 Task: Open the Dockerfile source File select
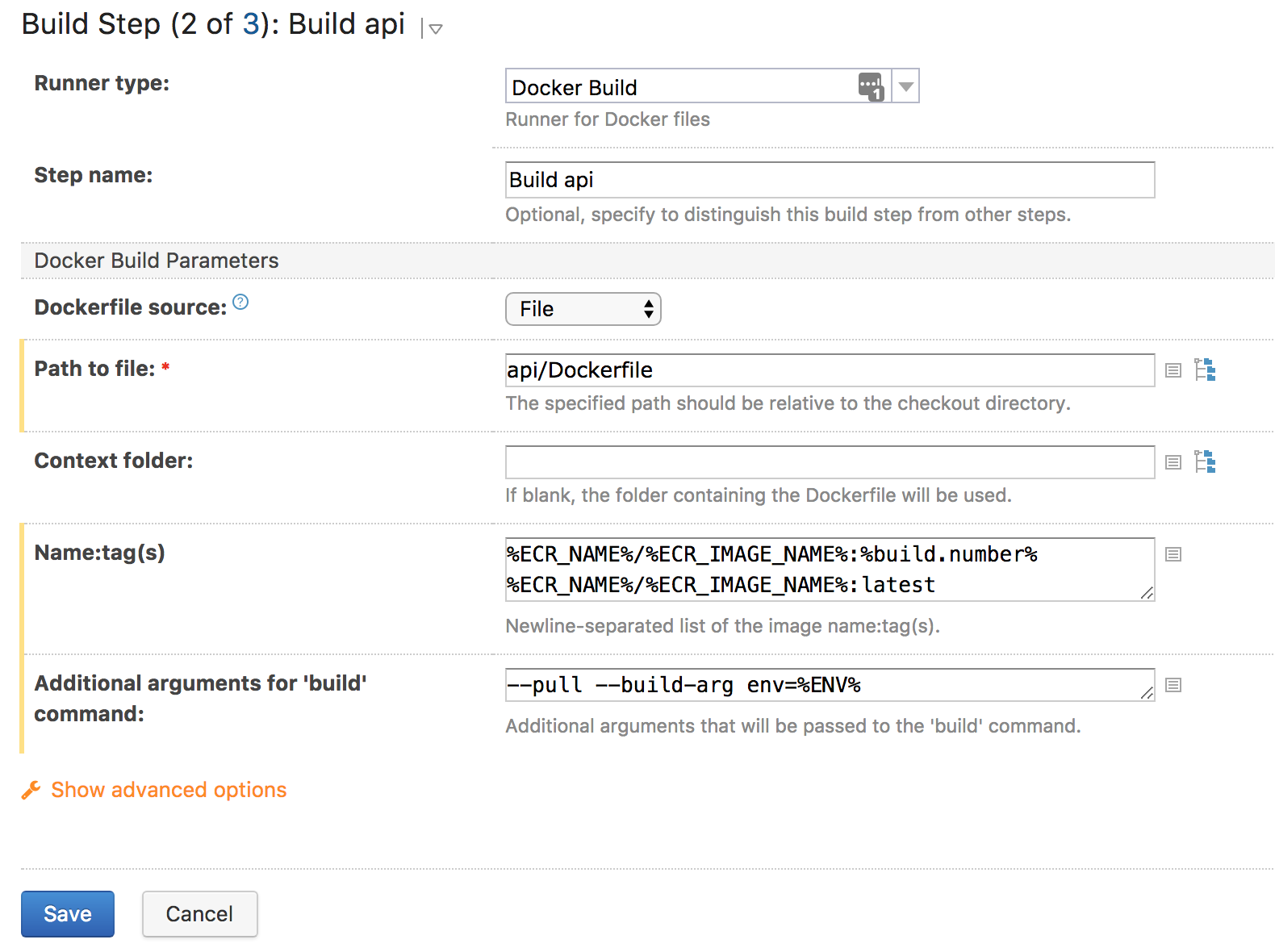pyautogui.click(x=583, y=309)
